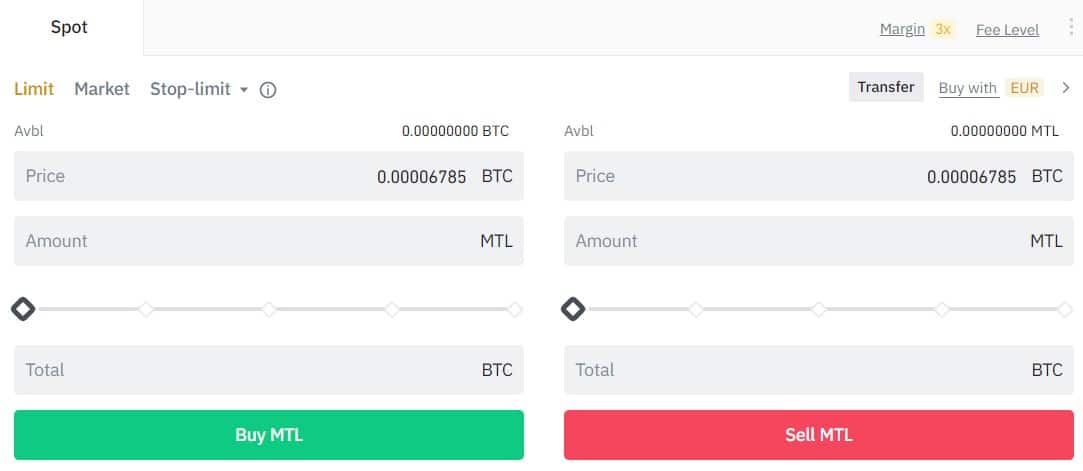
Task: Focus the buy-side Amount MTL field
Action: coord(269,241)
